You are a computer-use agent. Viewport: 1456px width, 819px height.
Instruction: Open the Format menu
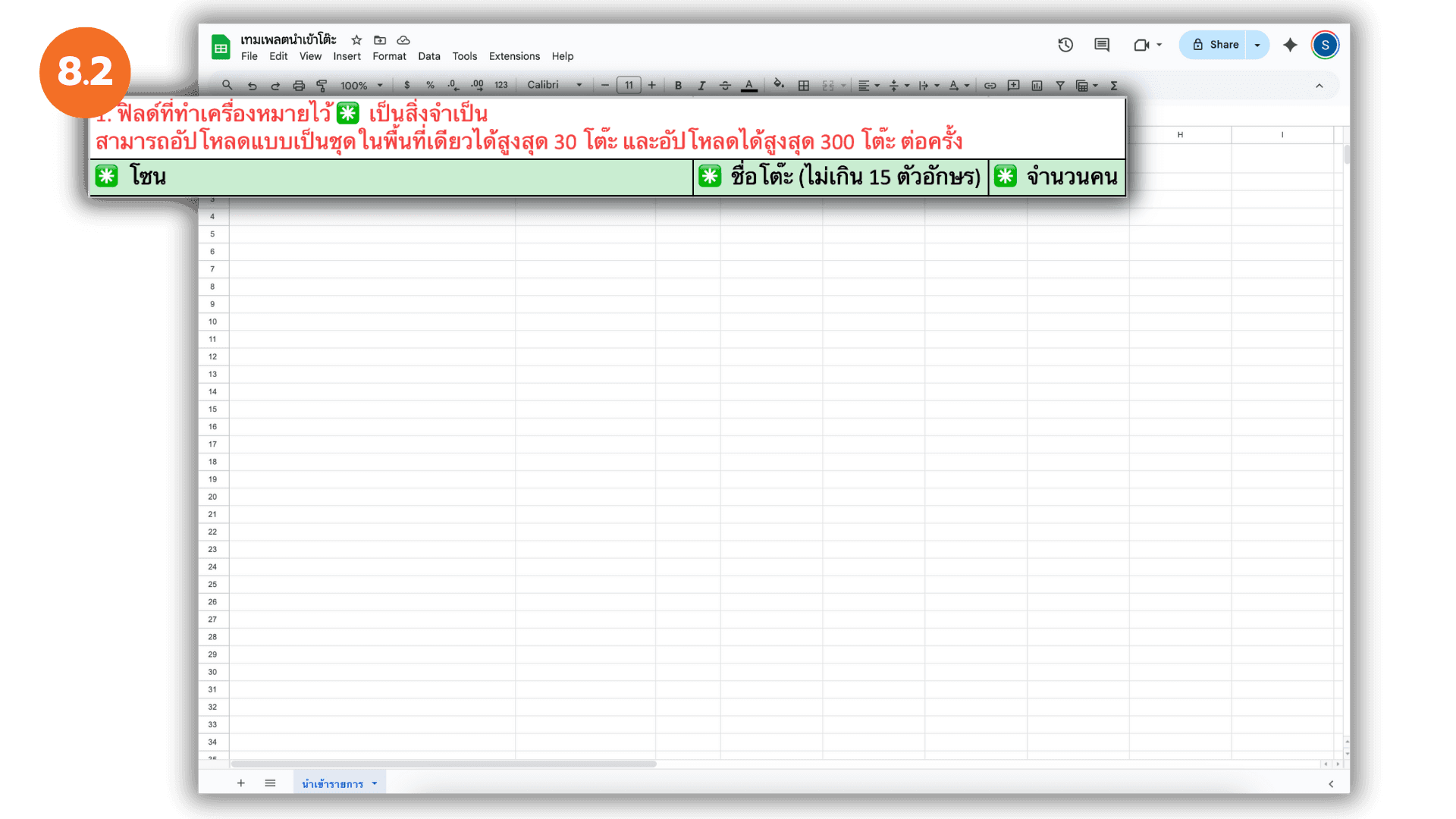coord(389,56)
